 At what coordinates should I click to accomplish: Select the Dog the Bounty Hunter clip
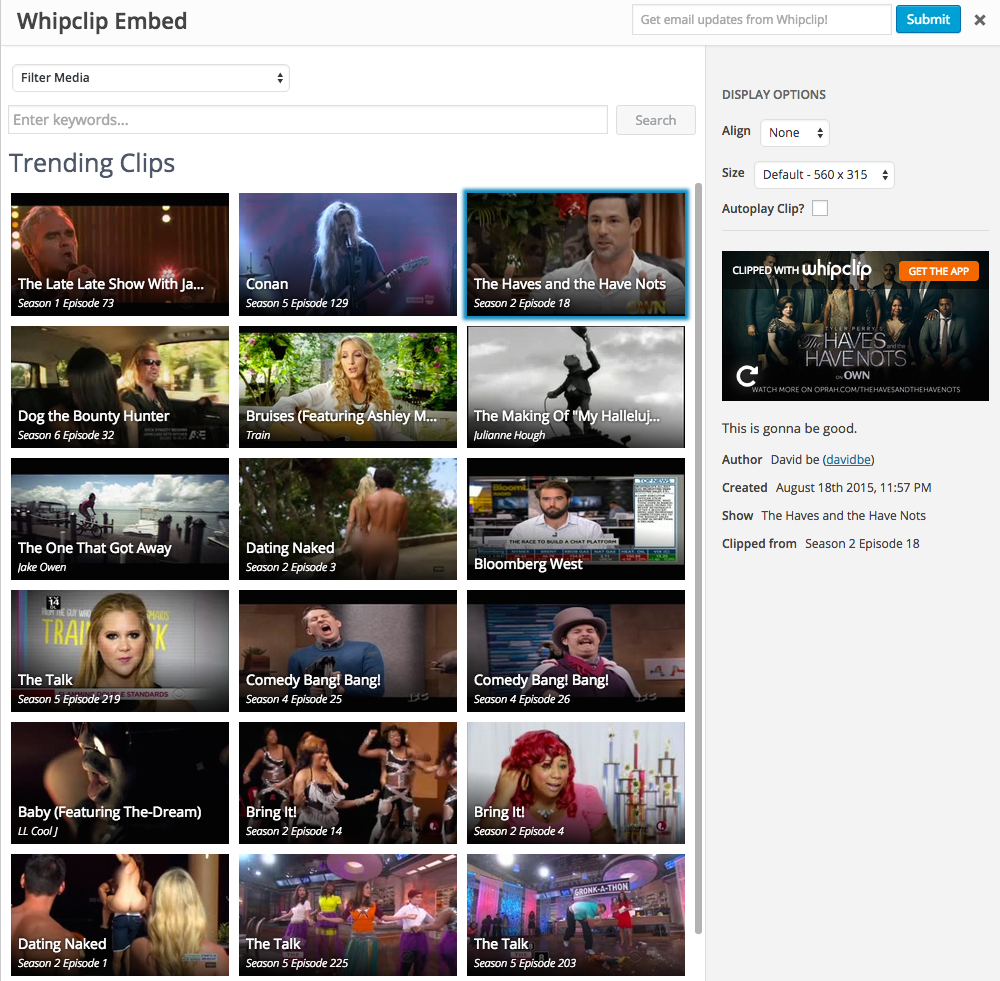(120, 387)
